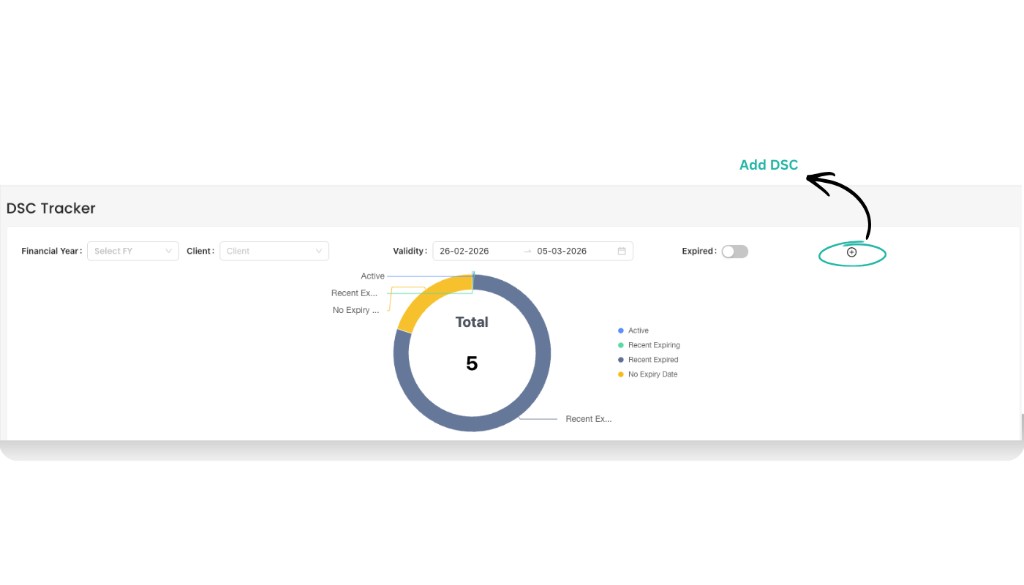This screenshot has height=585, width=1024.
Task: Click the chevron in Select FY box
Action: (x=167, y=251)
